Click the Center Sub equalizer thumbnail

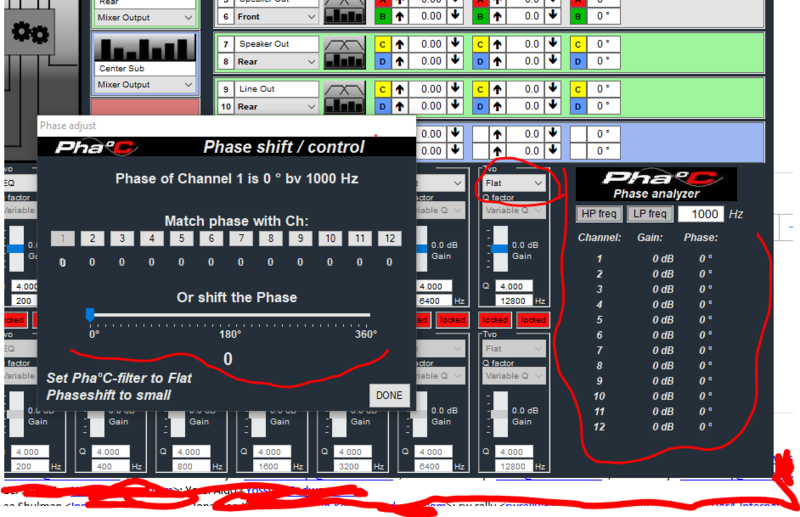coord(145,48)
